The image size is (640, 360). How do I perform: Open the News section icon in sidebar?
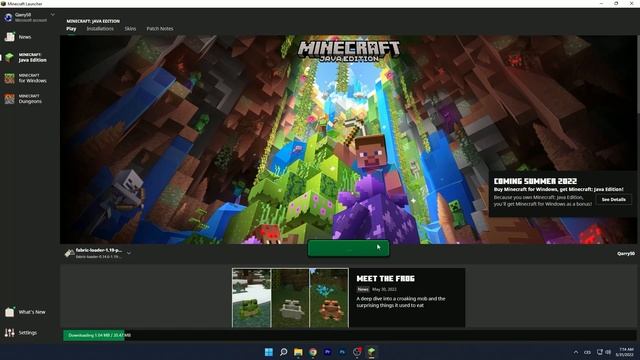[x=9, y=37]
